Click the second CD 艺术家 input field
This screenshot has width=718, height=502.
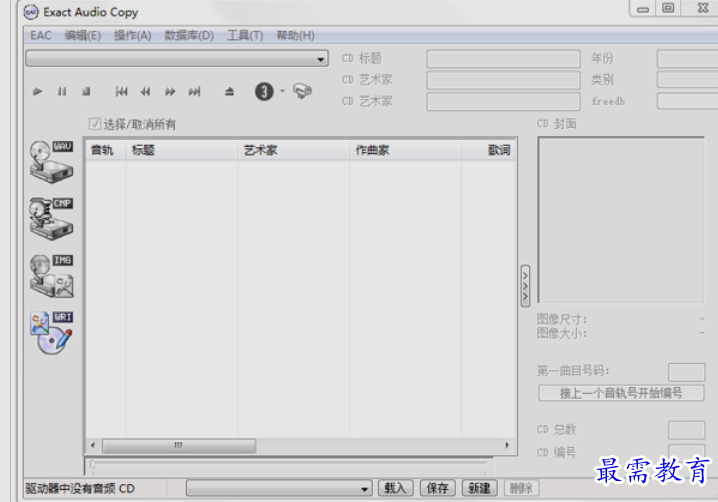point(503,102)
